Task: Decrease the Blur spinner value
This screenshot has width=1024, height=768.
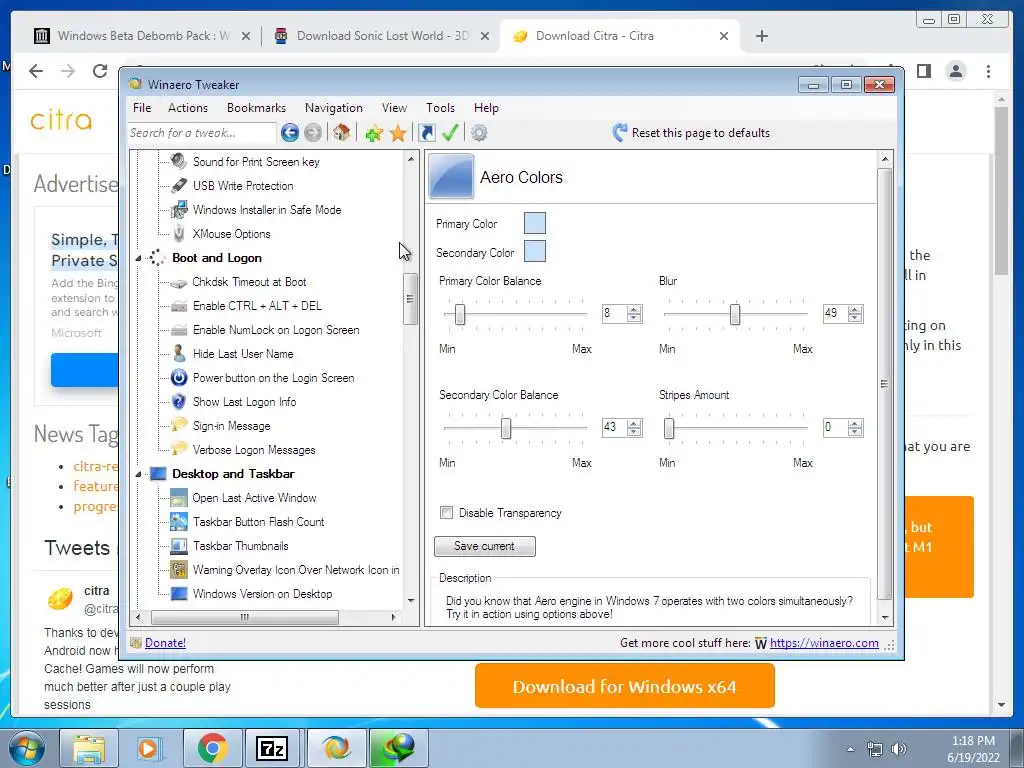Action: [x=855, y=318]
